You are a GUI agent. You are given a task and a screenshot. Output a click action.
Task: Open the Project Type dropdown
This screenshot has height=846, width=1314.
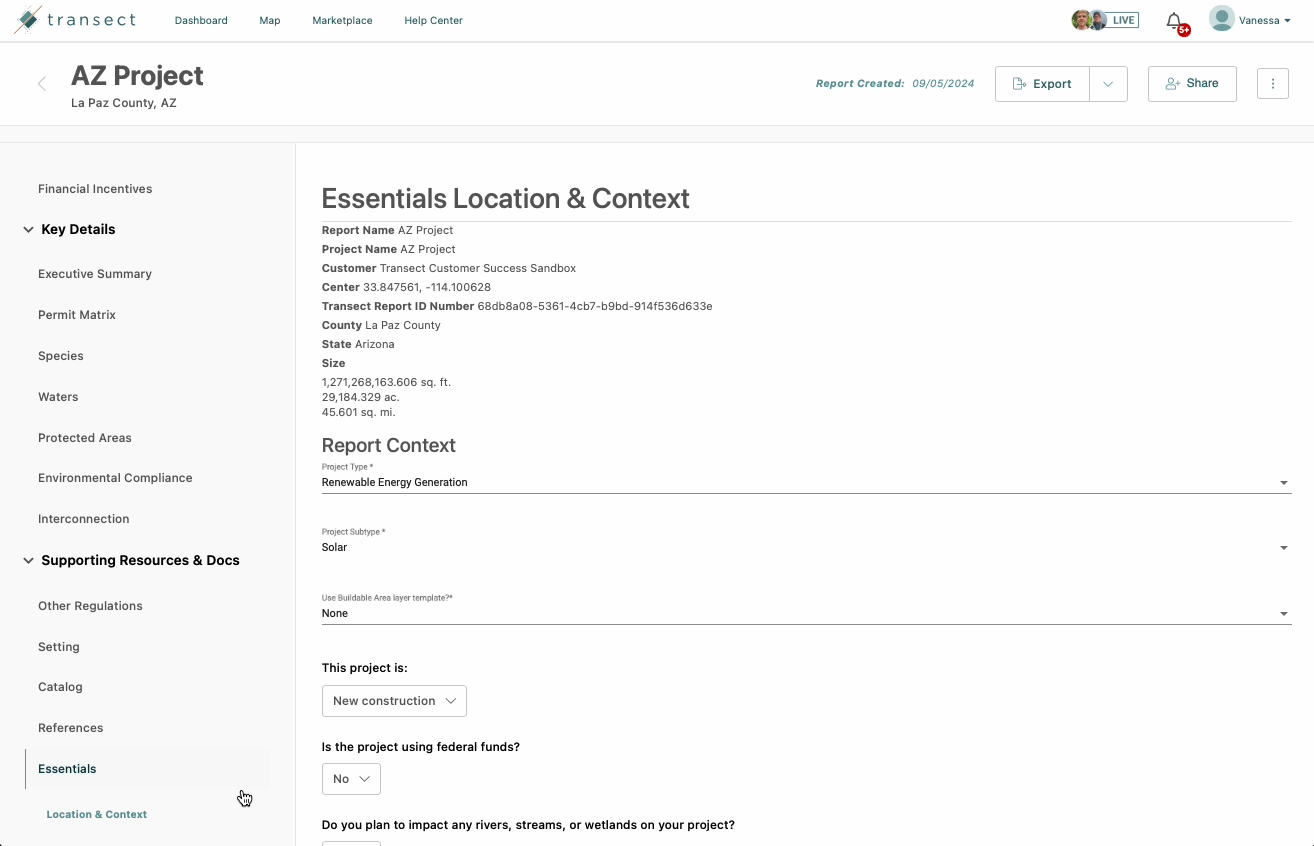click(x=1283, y=482)
